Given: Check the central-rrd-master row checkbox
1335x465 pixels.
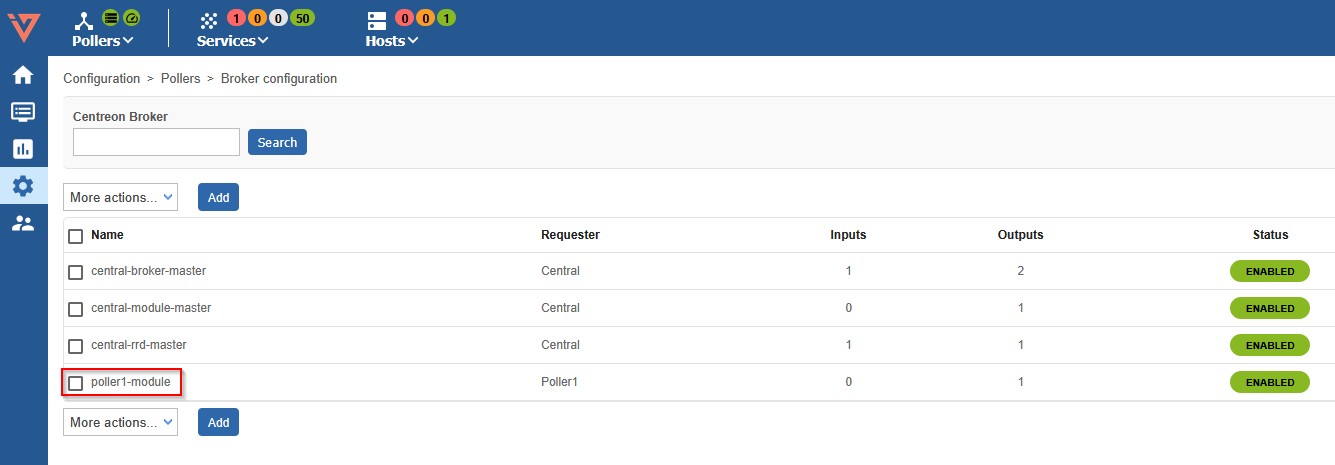Looking at the screenshot, I should coord(75,346).
